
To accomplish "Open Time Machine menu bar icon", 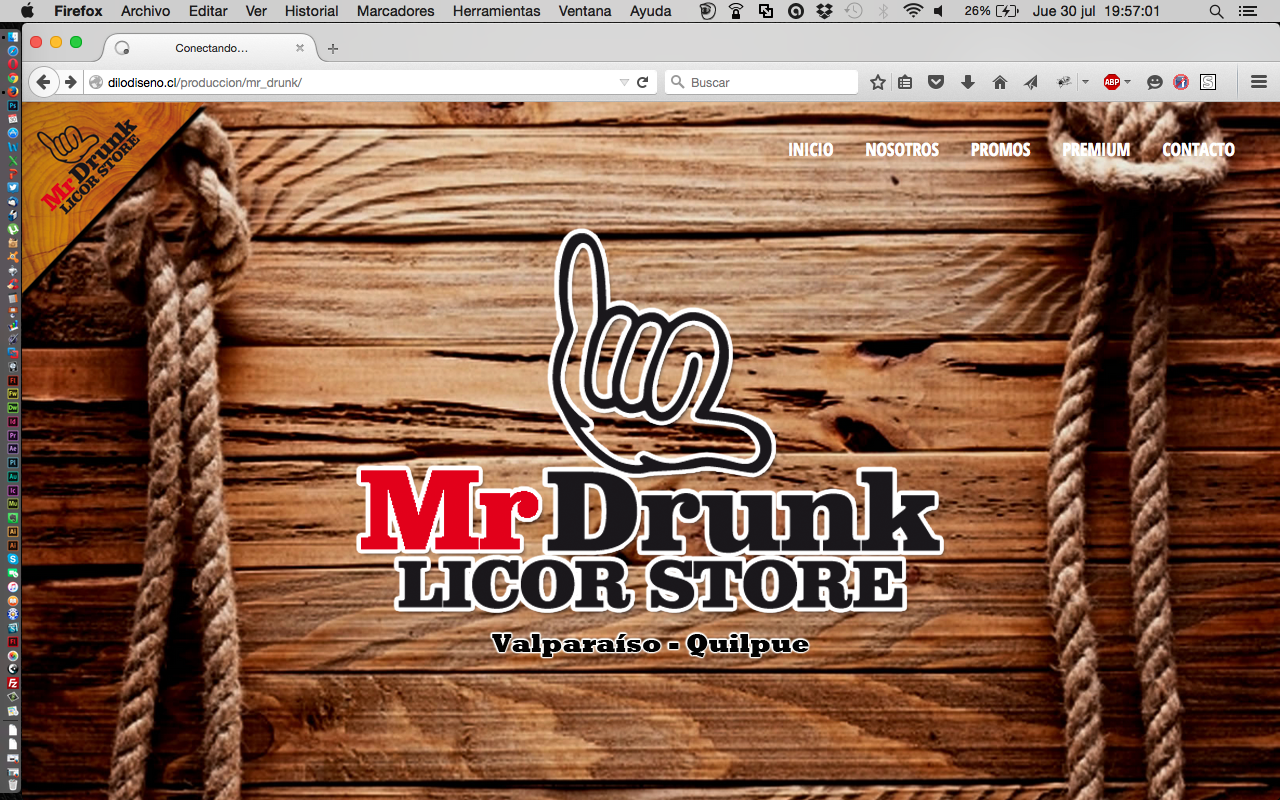I will click(x=853, y=11).
